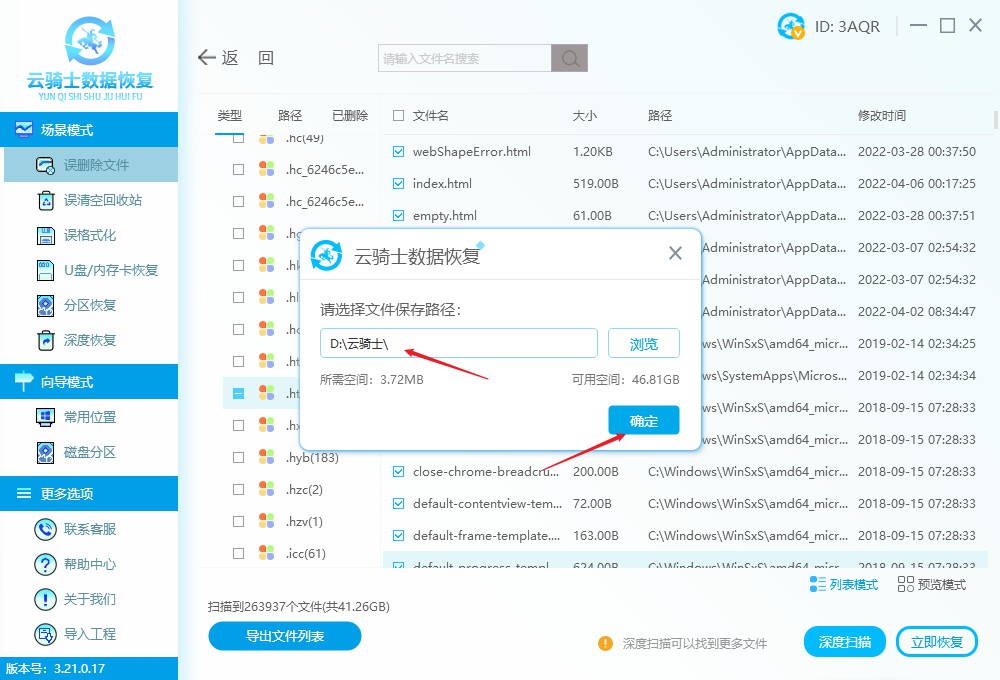Viewport: 1000px width, 680px height.
Task: Click the 2022-04-06 00:17:25 date cell
Action: click(x=916, y=184)
